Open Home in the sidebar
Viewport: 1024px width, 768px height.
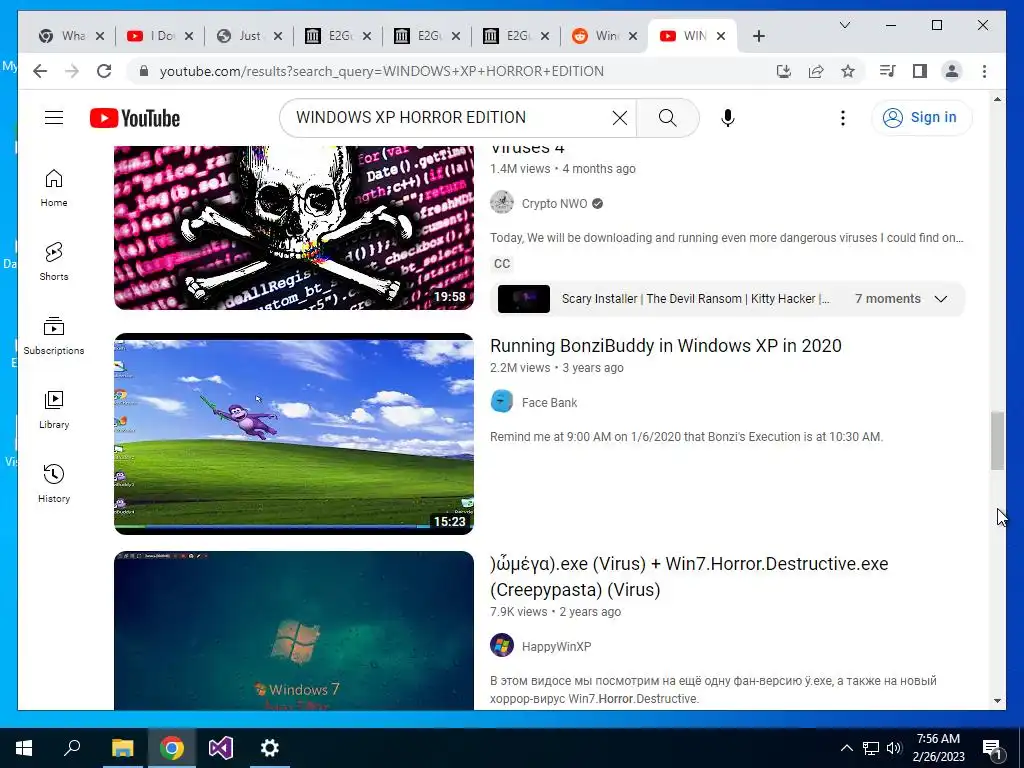click(54, 188)
